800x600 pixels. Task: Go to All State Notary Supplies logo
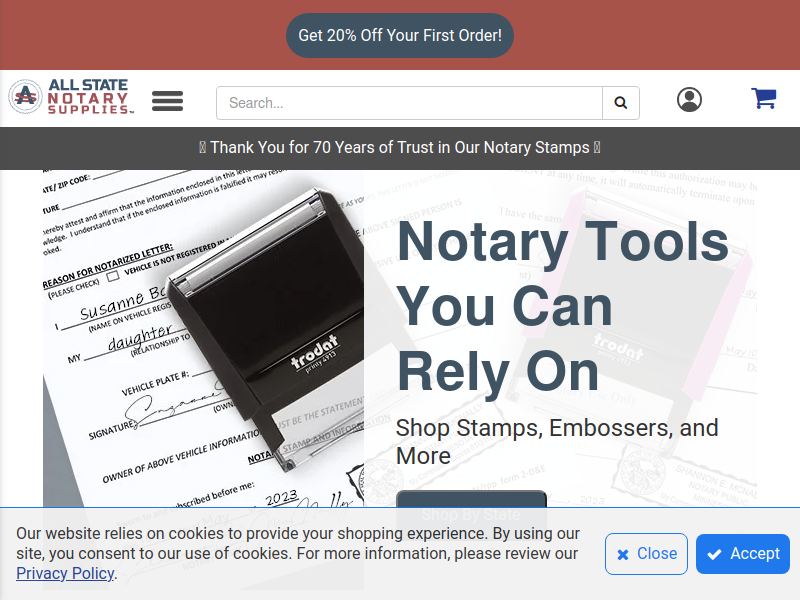(x=71, y=96)
